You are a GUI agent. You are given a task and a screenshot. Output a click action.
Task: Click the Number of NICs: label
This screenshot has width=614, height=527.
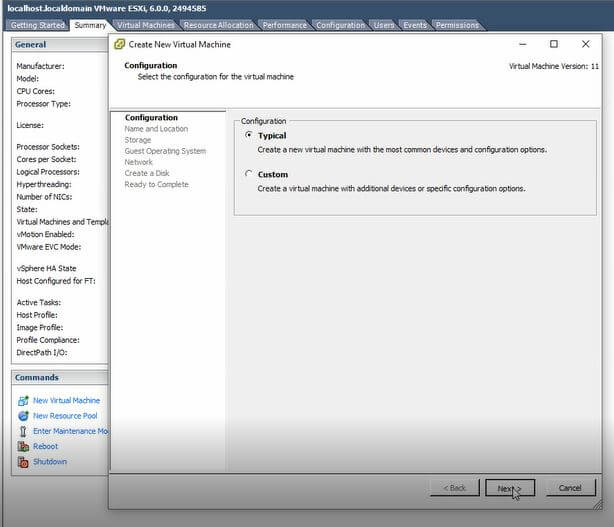tap(44, 197)
